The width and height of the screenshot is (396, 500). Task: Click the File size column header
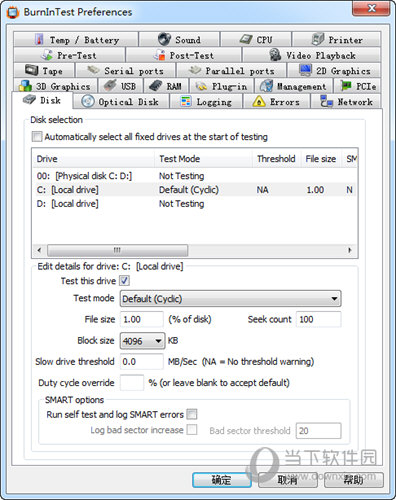(321, 159)
